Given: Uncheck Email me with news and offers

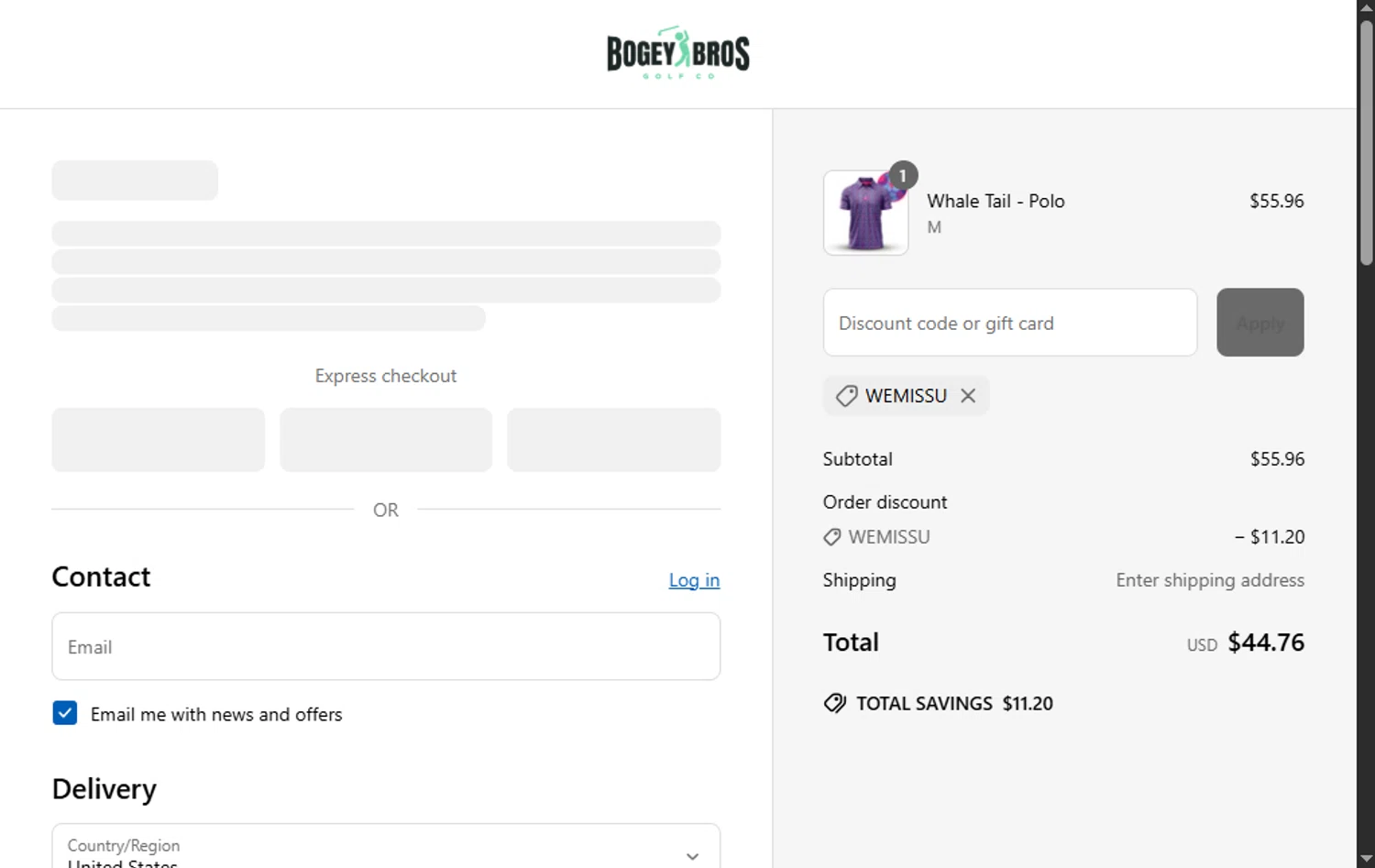Looking at the screenshot, I should coord(65,713).
